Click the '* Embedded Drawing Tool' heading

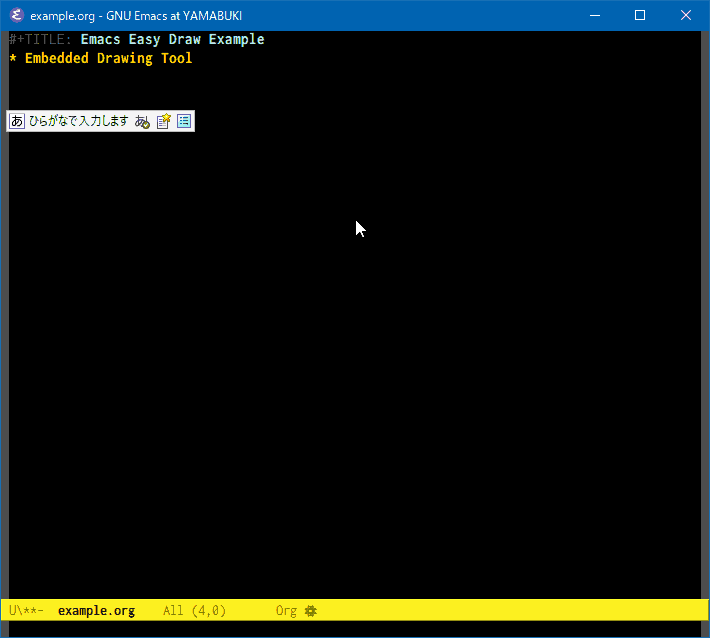pyautogui.click(x=101, y=58)
